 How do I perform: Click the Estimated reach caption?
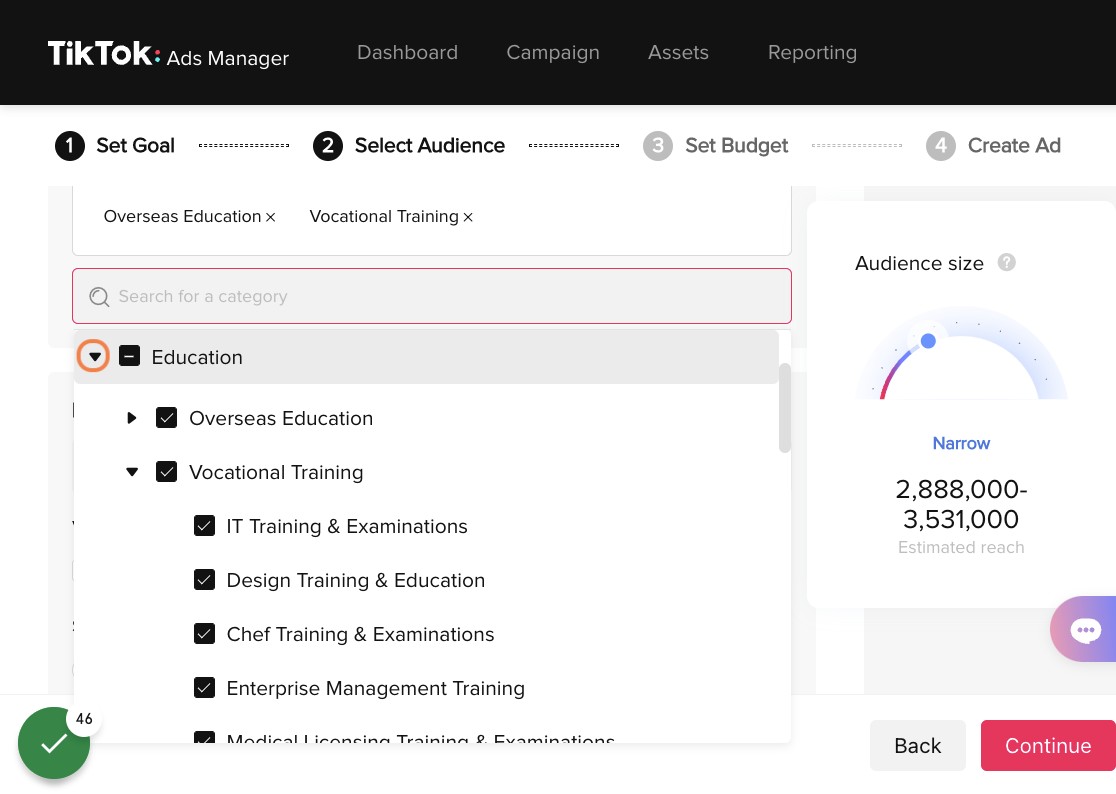click(961, 547)
